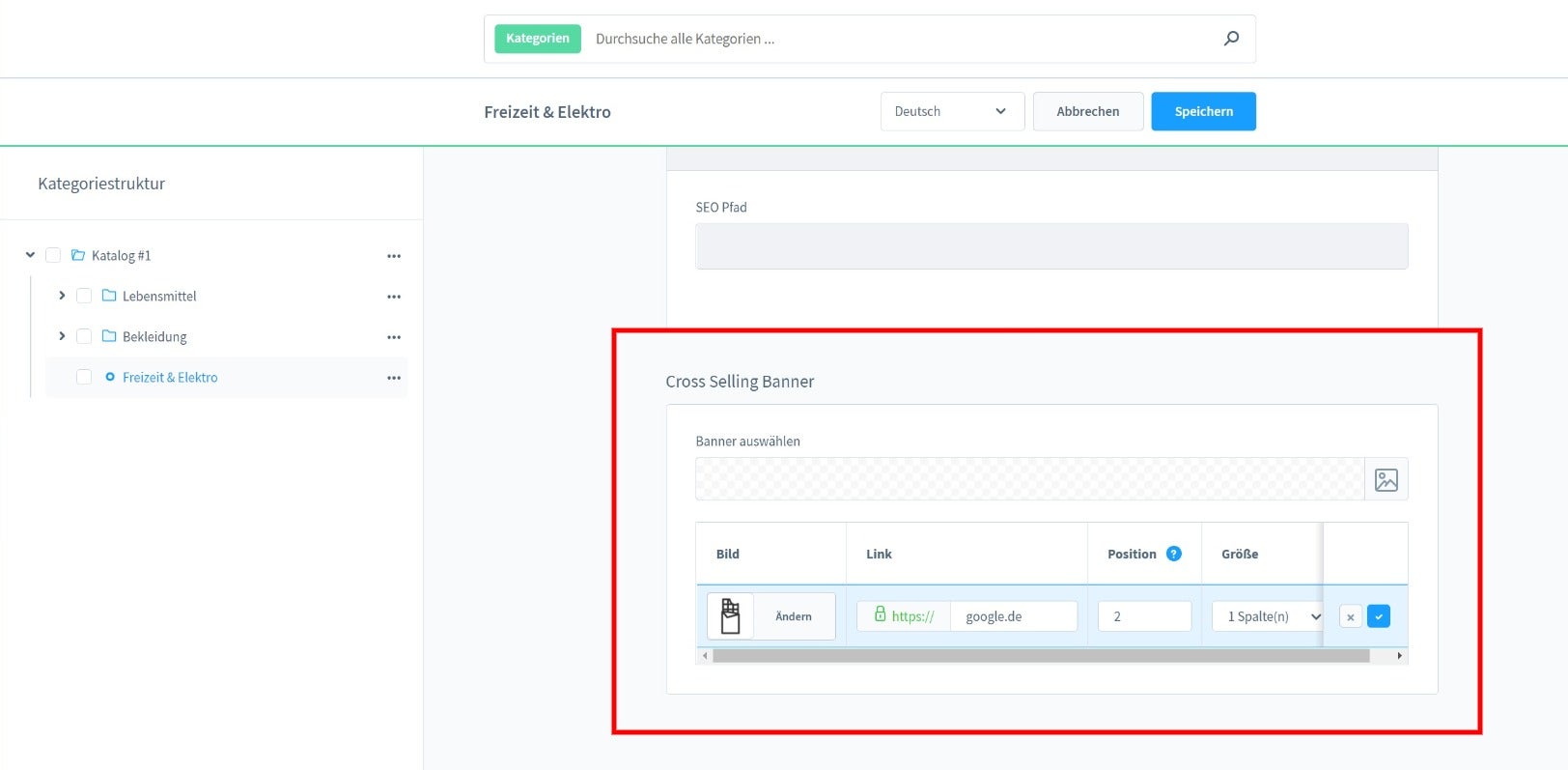Tick the Bekleidung checkbox
Viewport: 1568px width, 770px height.
click(84, 336)
